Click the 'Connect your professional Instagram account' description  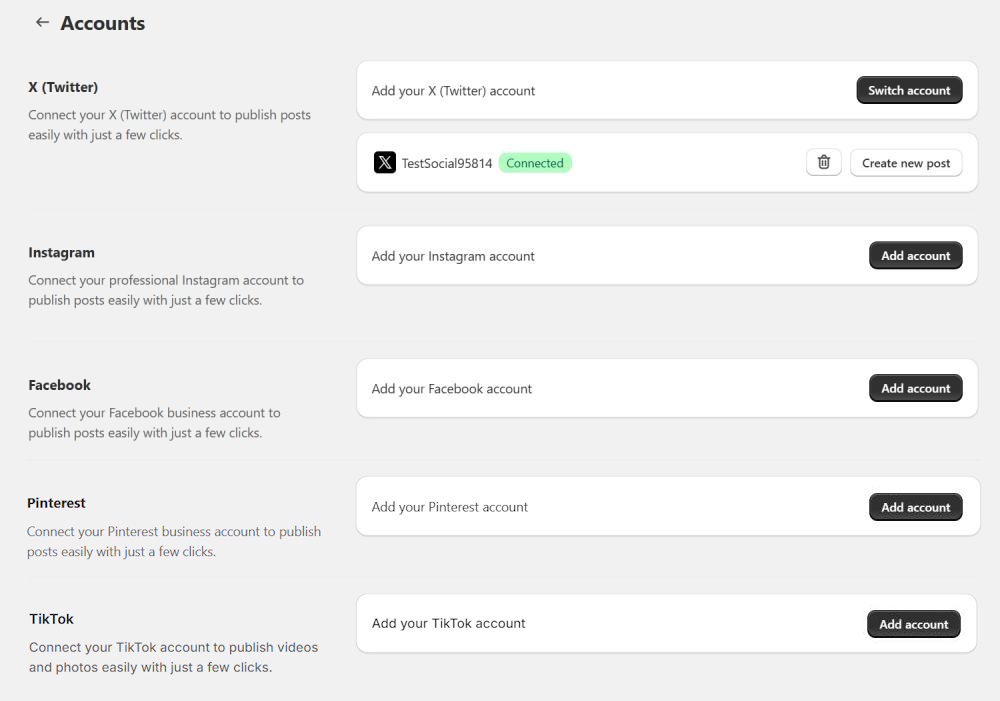[x=166, y=290]
